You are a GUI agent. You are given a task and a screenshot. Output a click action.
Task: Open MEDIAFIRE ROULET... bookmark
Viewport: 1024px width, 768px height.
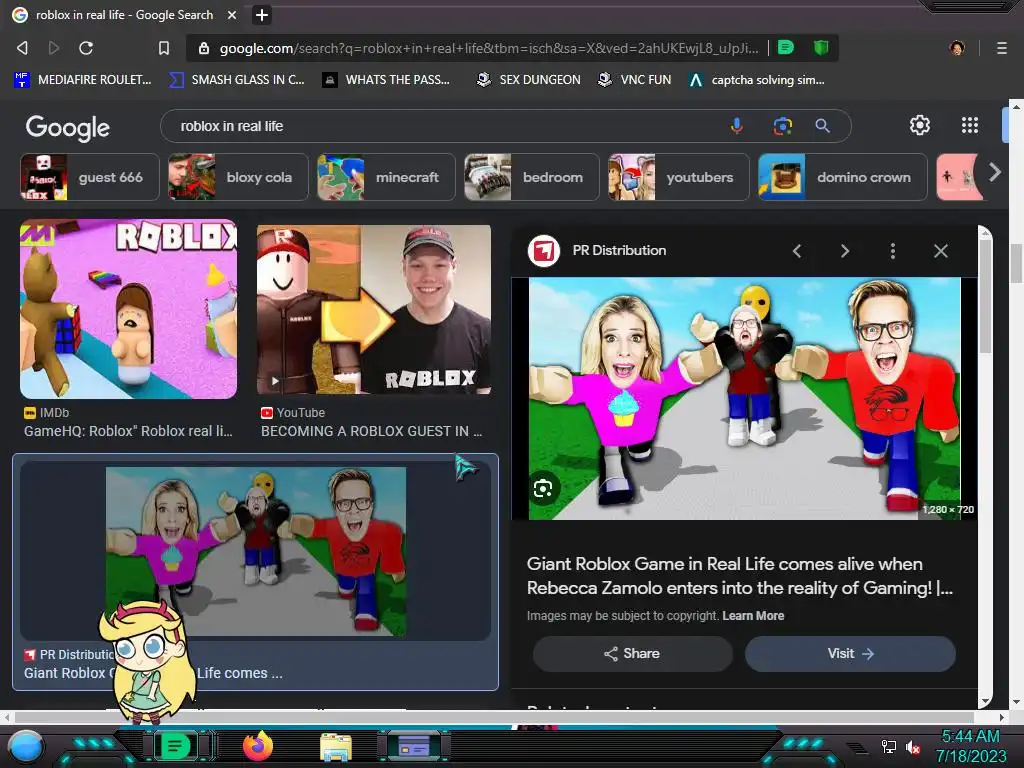83,80
